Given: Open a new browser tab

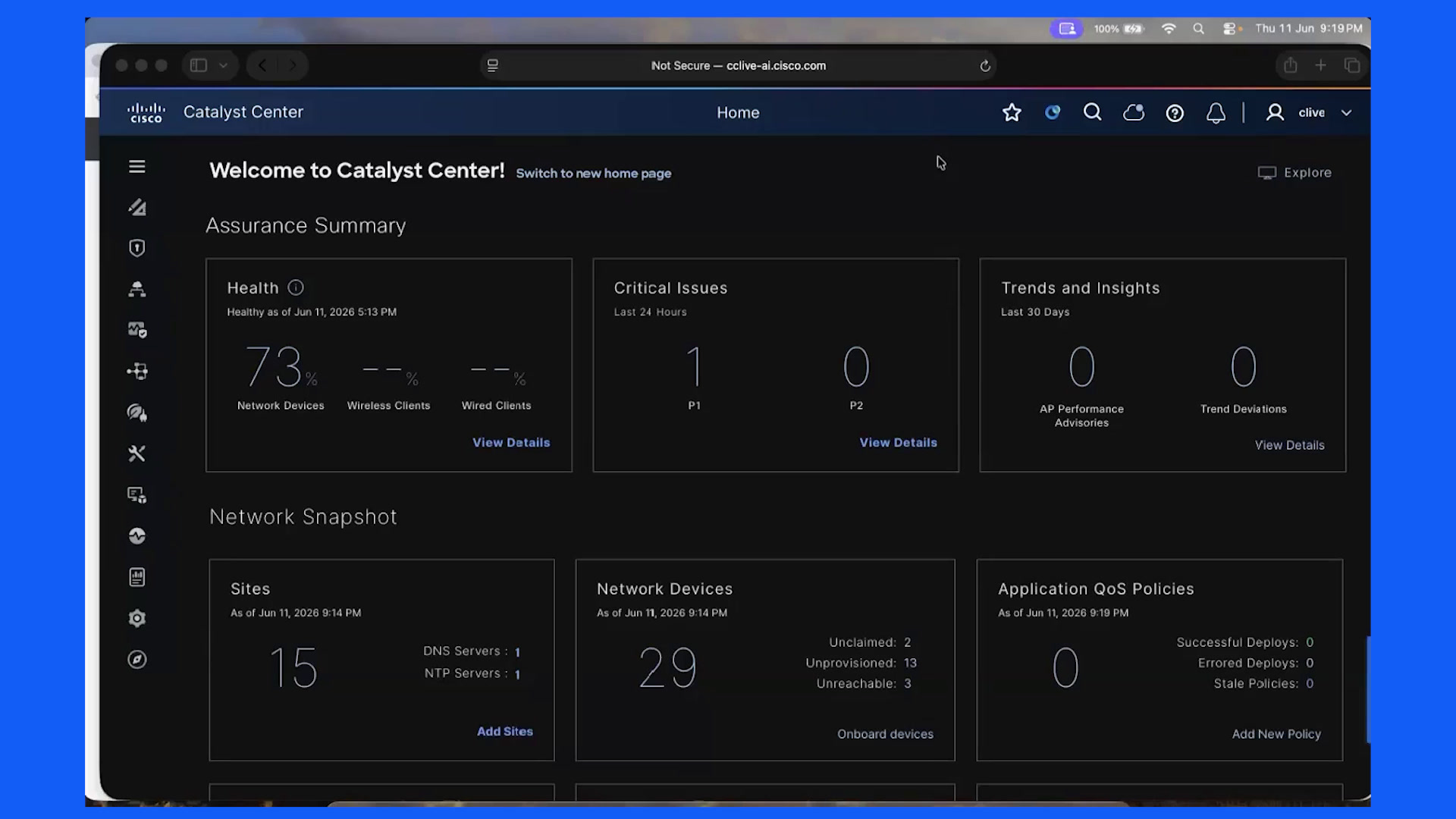Looking at the screenshot, I should [x=1320, y=65].
